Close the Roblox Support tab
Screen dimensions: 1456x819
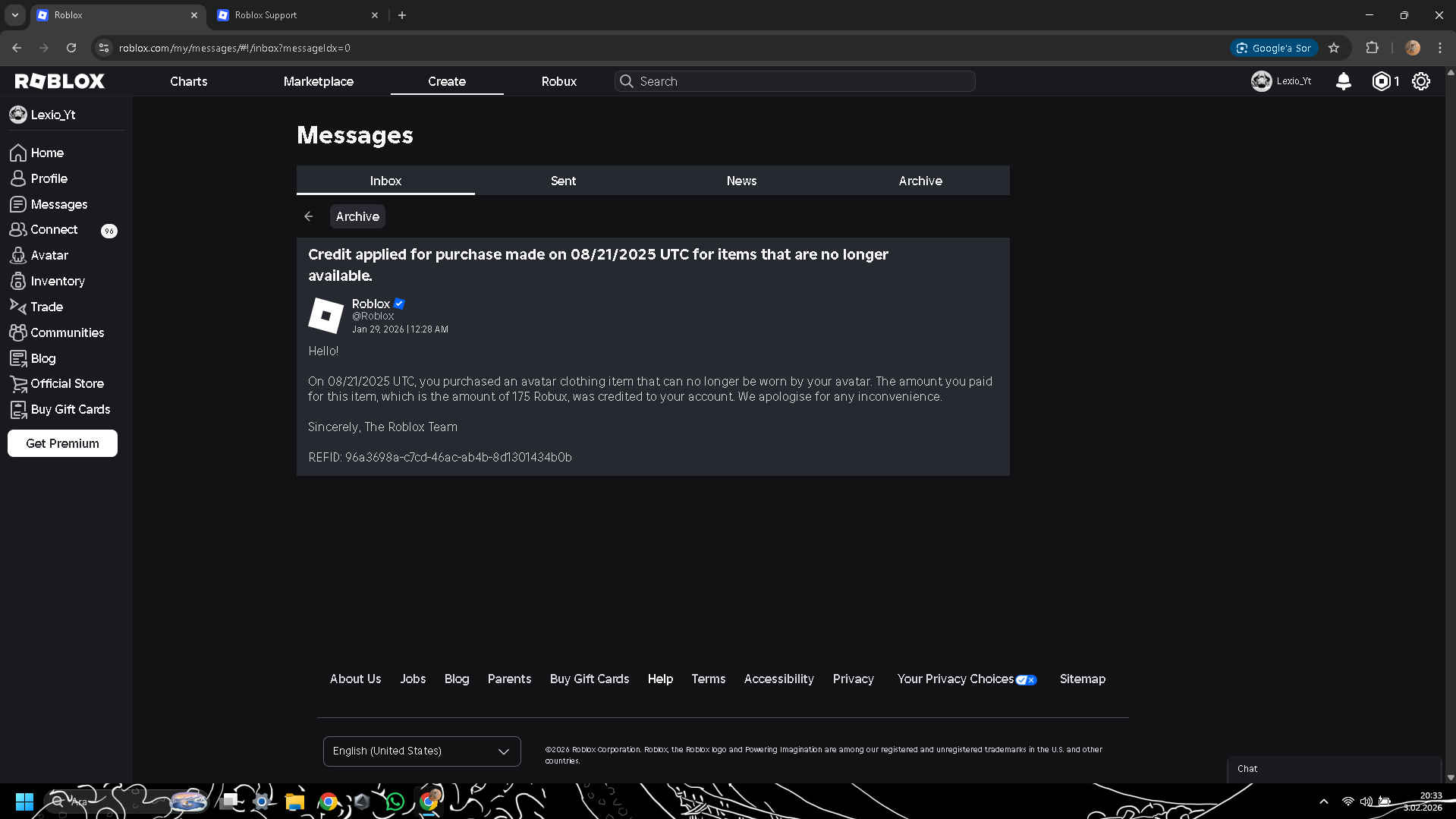(x=375, y=15)
